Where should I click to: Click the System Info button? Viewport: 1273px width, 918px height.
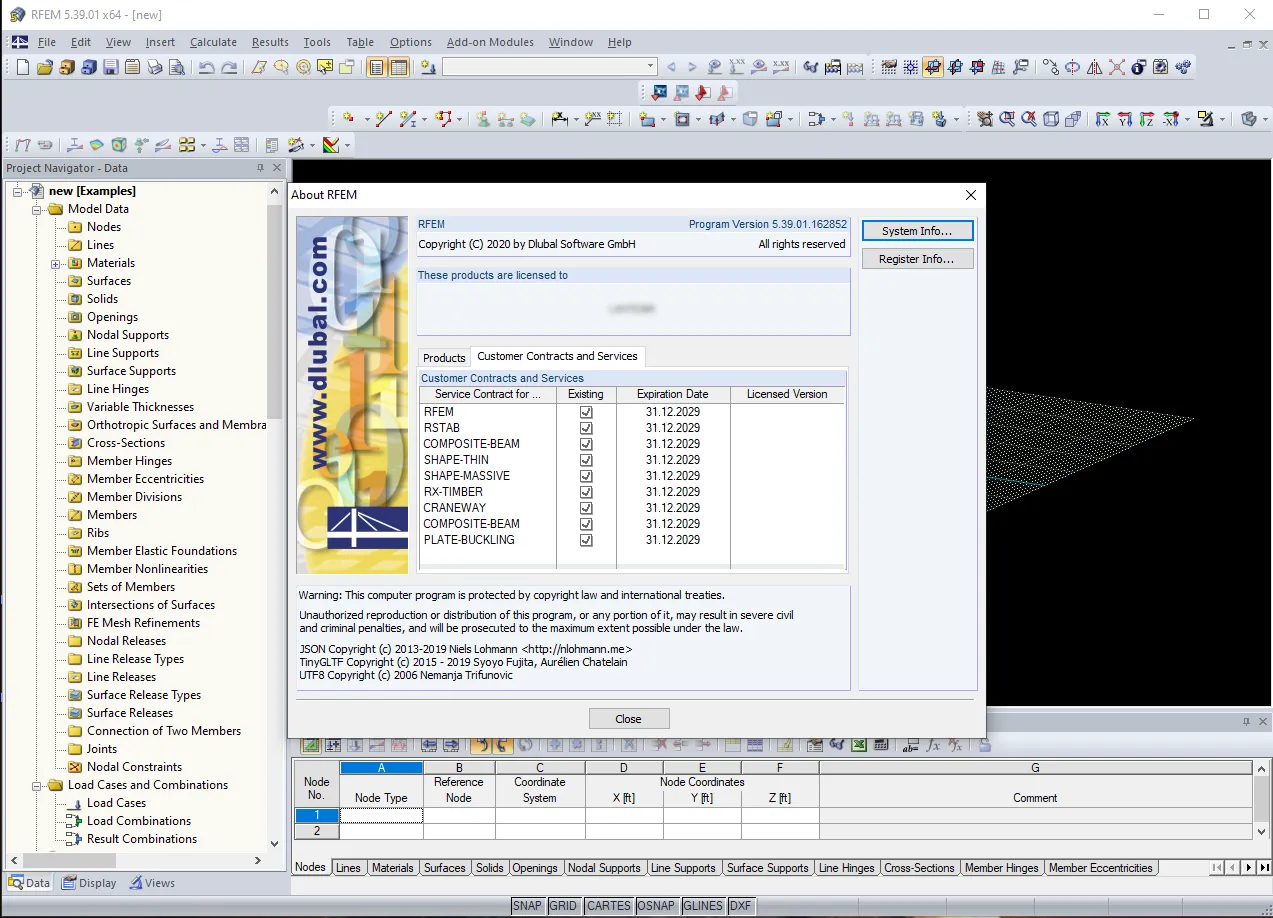[x=916, y=231]
